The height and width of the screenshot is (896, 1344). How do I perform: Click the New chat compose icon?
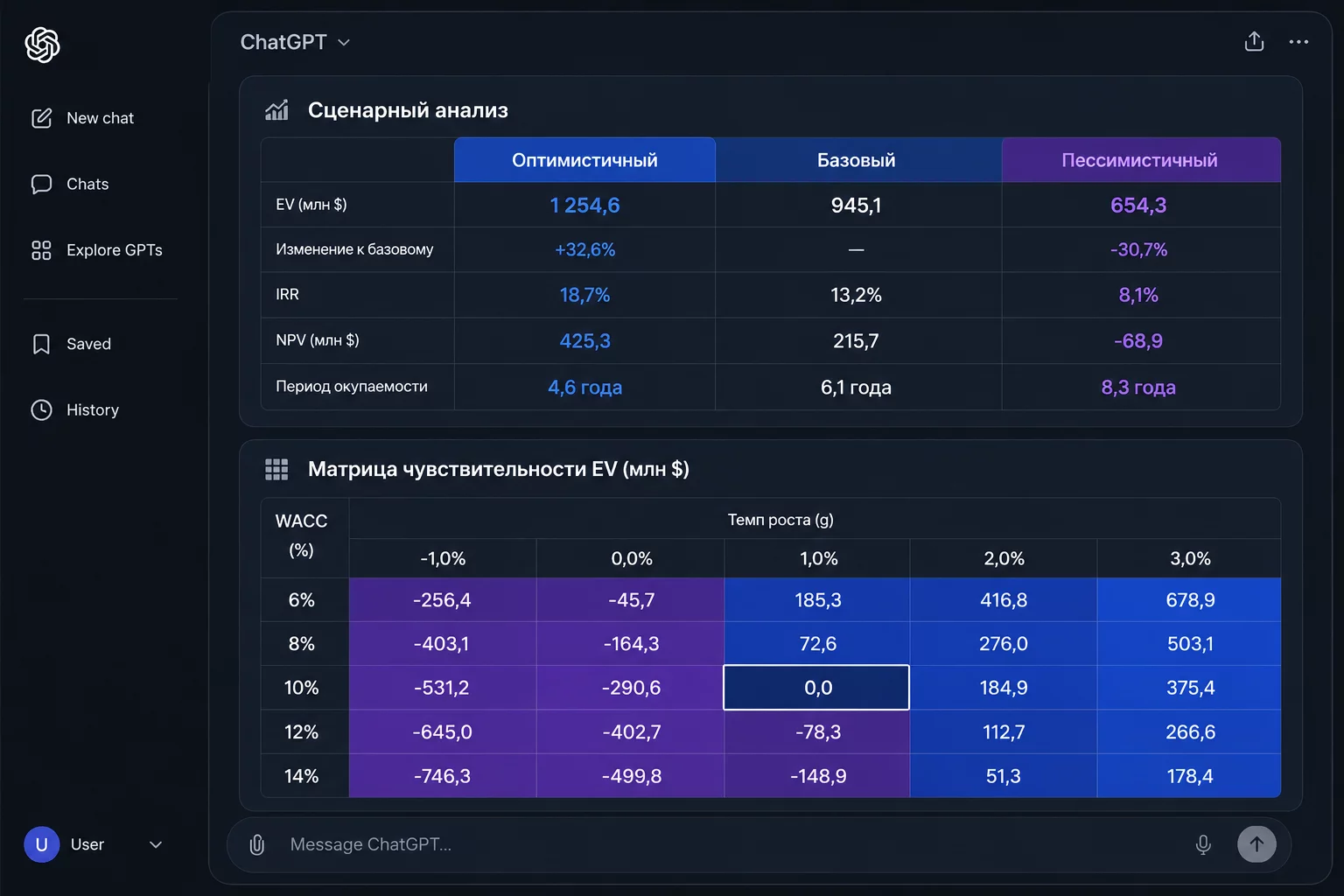coord(41,118)
